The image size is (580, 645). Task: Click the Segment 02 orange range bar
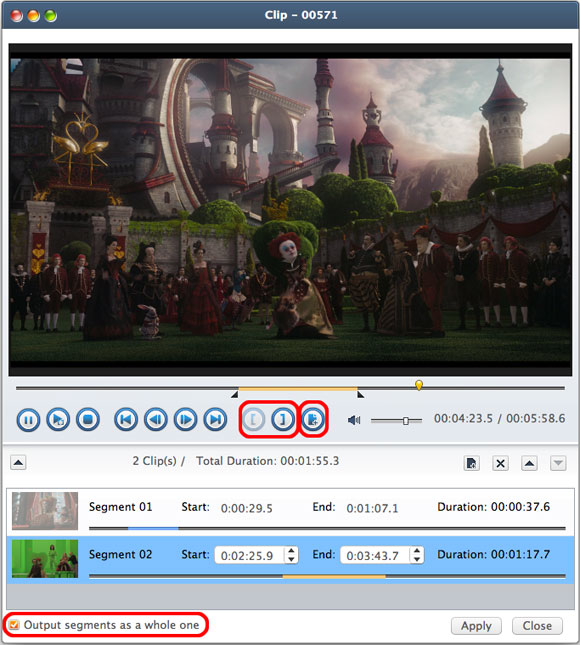(x=334, y=576)
